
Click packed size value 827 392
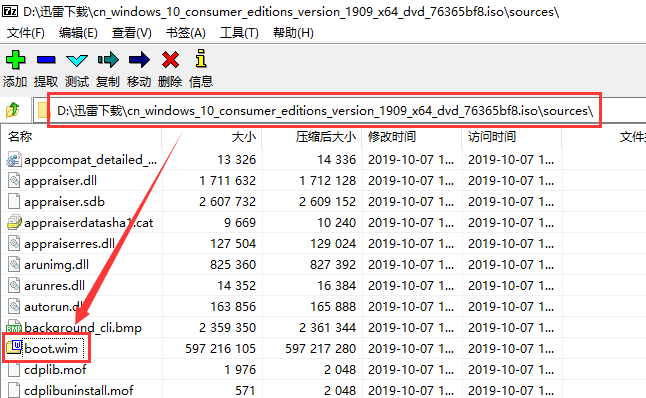tap(333, 265)
